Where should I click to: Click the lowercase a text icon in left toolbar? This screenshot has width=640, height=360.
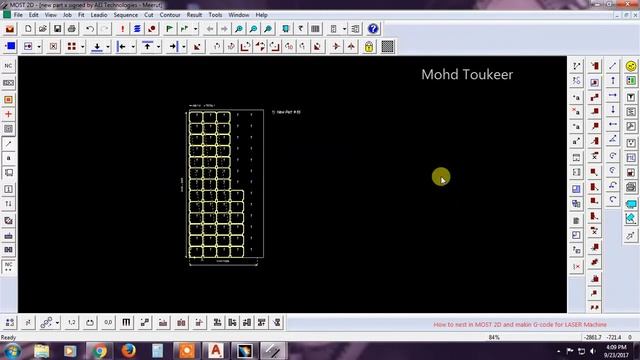pos(9,158)
